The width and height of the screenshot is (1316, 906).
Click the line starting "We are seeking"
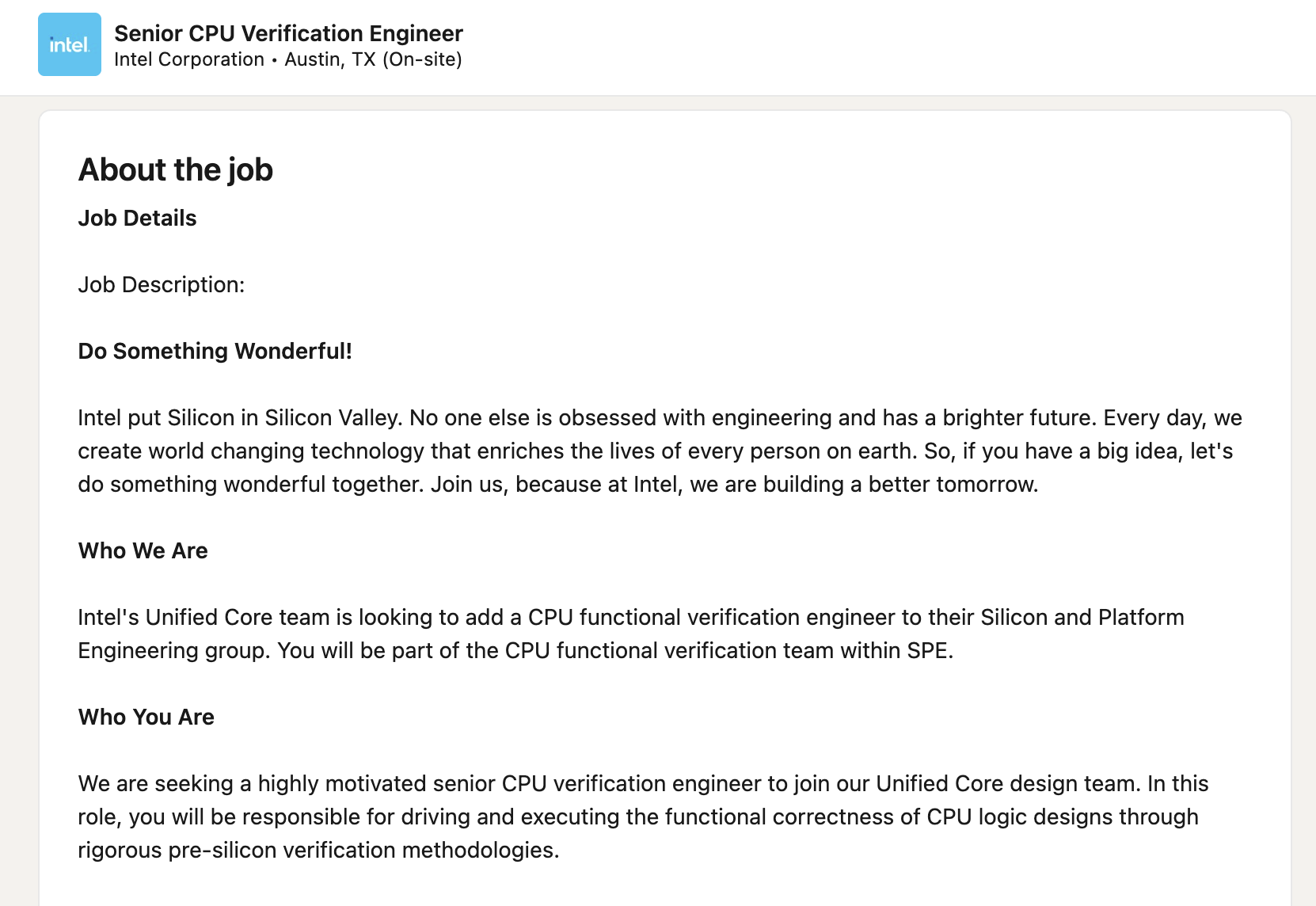click(x=642, y=783)
